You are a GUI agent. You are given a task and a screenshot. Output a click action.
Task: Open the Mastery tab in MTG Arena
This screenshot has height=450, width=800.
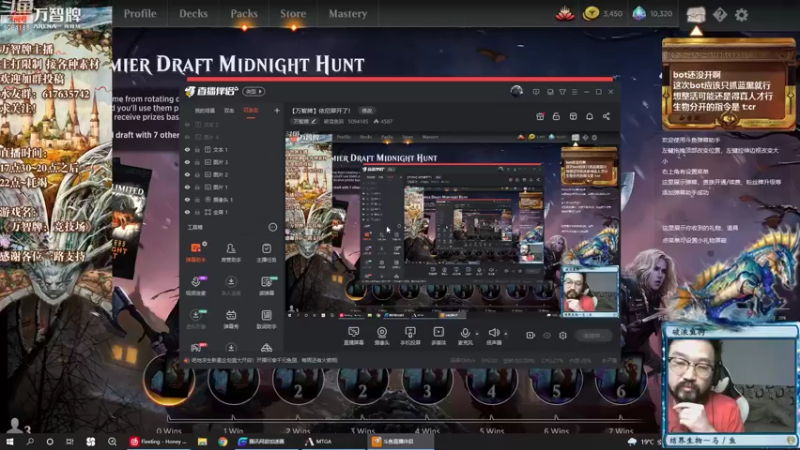347,14
